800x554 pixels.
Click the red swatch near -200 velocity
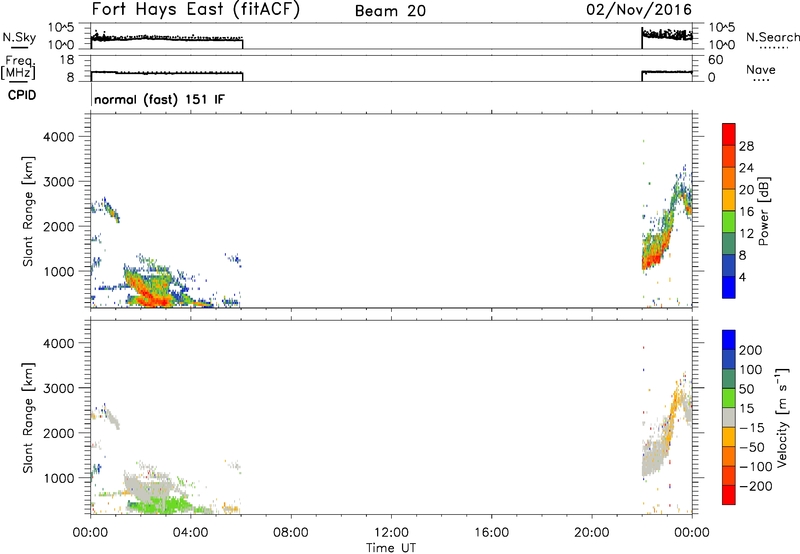click(x=729, y=495)
